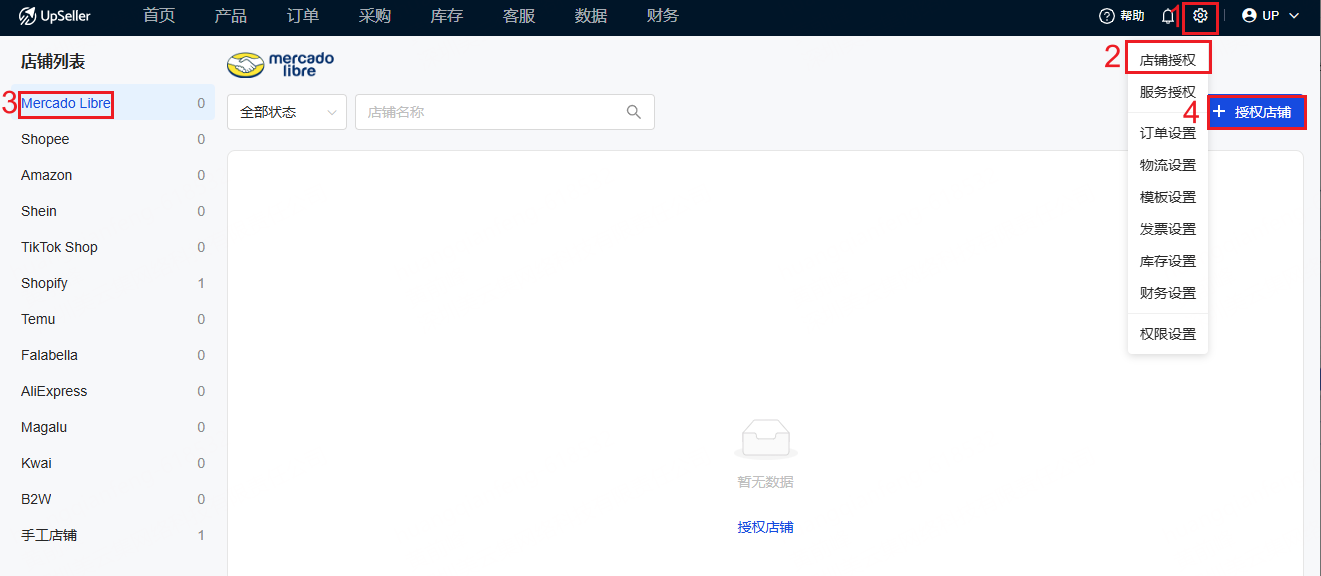The width and height of the screenshot is (1321, 576).
Task: Select 服务授权 in settings menu
Action: [1168, 92]
